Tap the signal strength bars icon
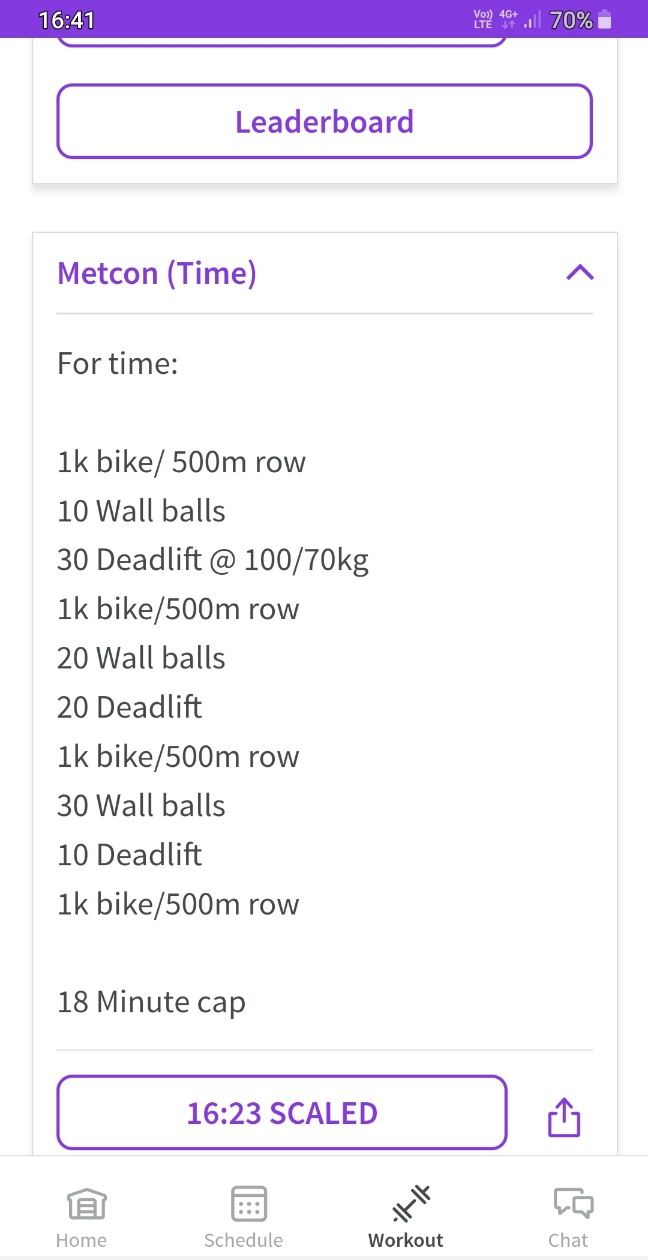 pos(532,19)
